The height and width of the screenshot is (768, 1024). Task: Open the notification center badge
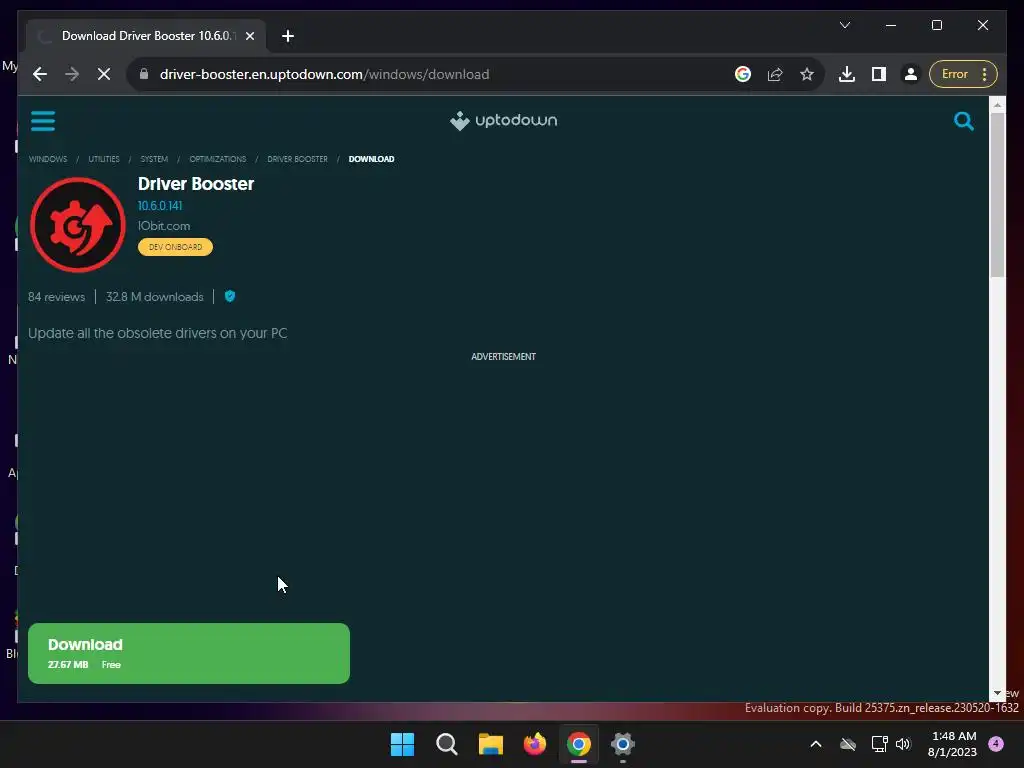pos(996,743)
